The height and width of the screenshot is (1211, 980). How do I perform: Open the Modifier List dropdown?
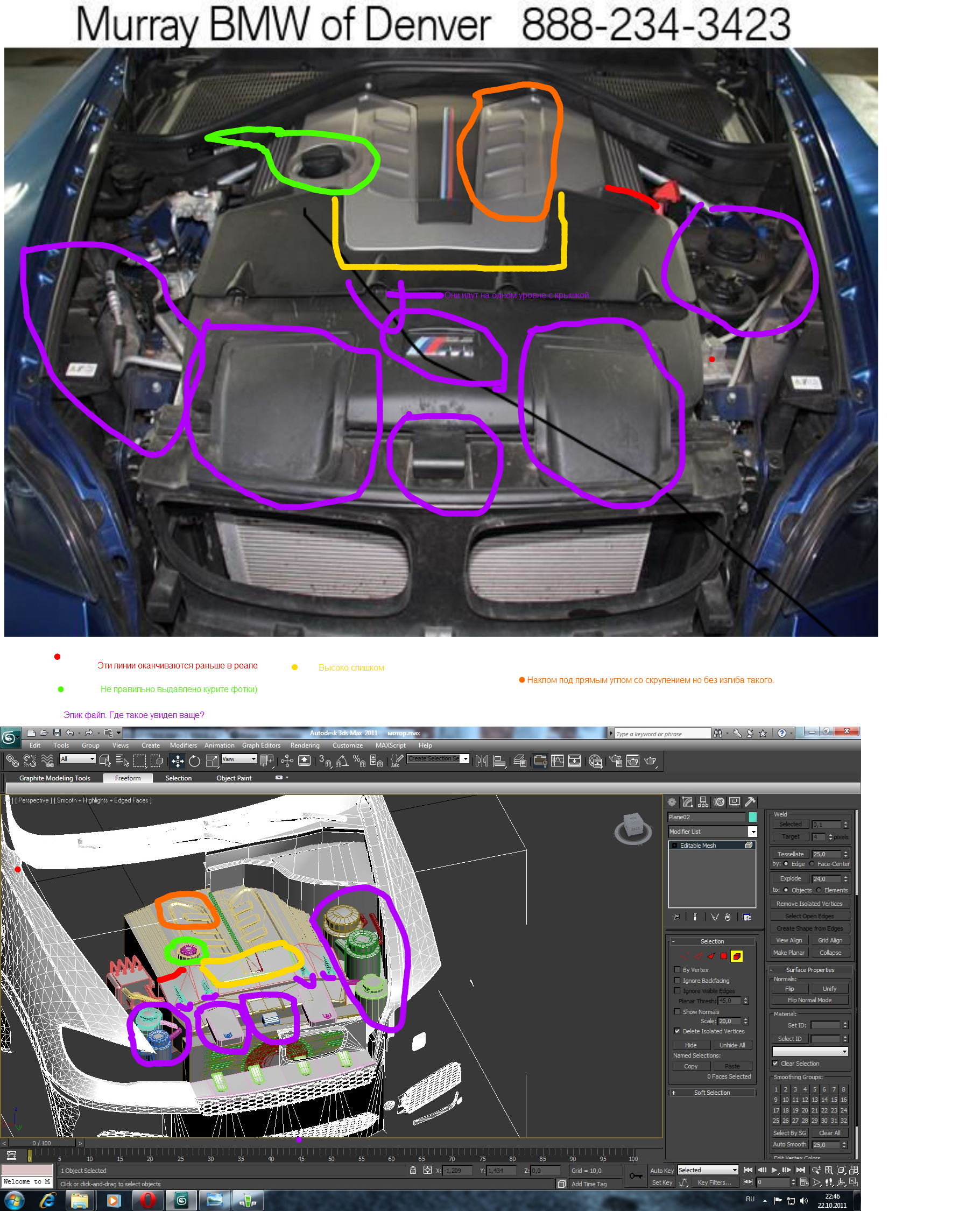[712, 832]
